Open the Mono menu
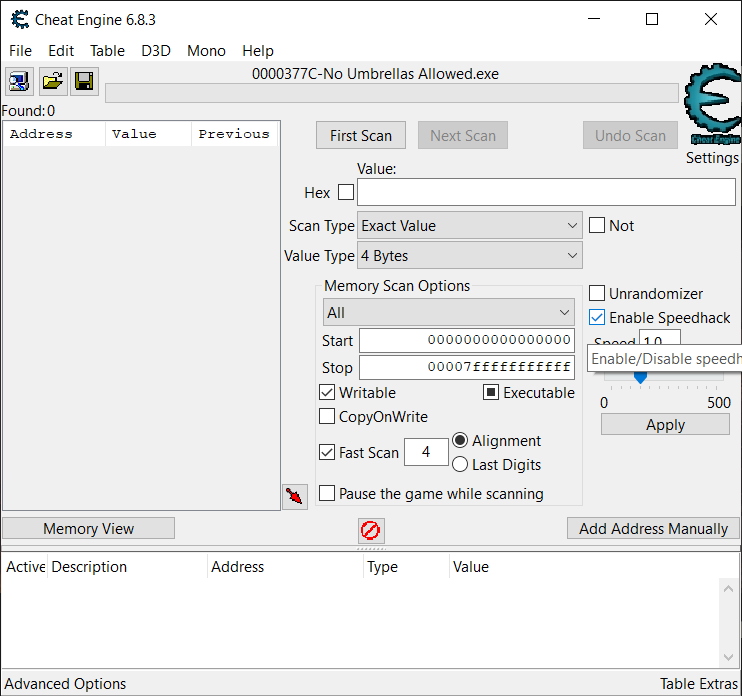742x696 pixels. (206, 51)
